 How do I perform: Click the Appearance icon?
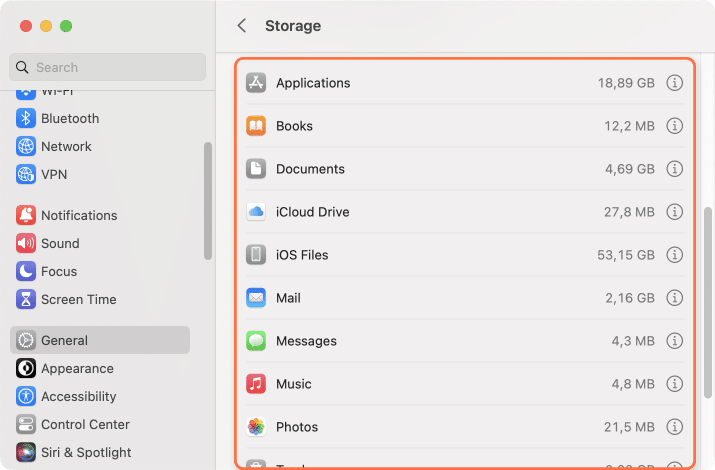coord(26,368)
